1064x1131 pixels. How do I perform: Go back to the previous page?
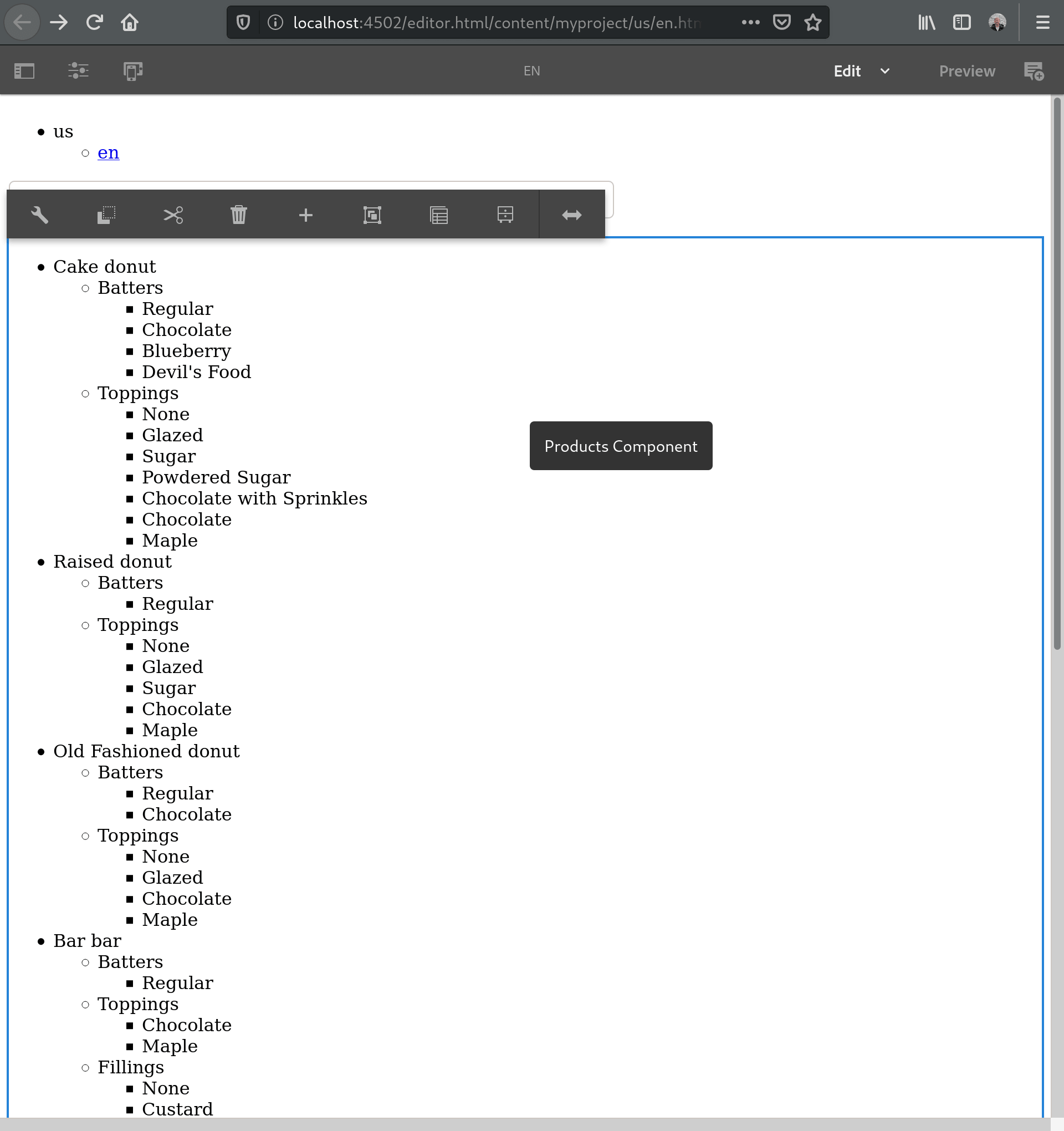tap(22, 23)
